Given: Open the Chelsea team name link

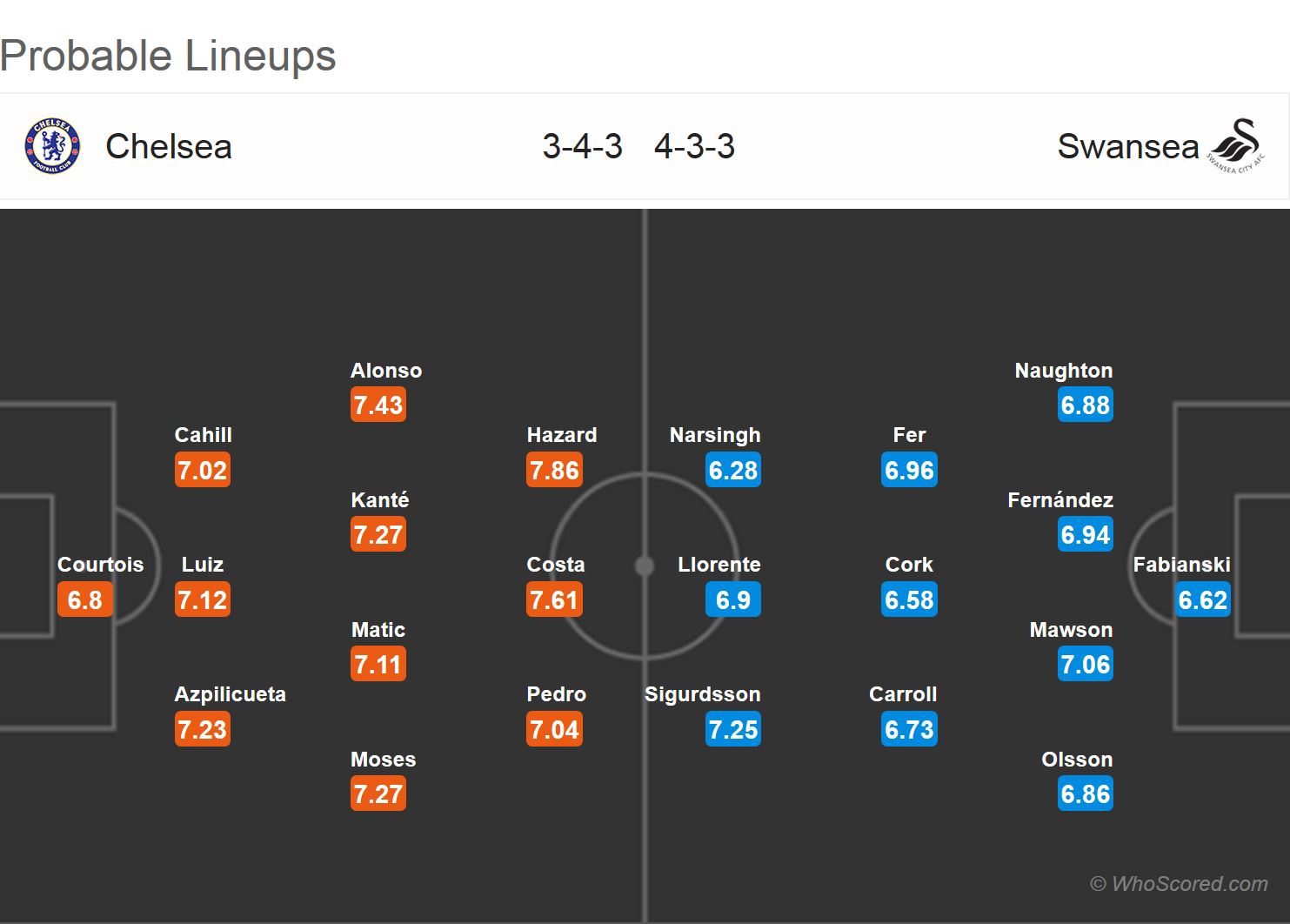Looking at the screenshot, I should tap(169, 146).
